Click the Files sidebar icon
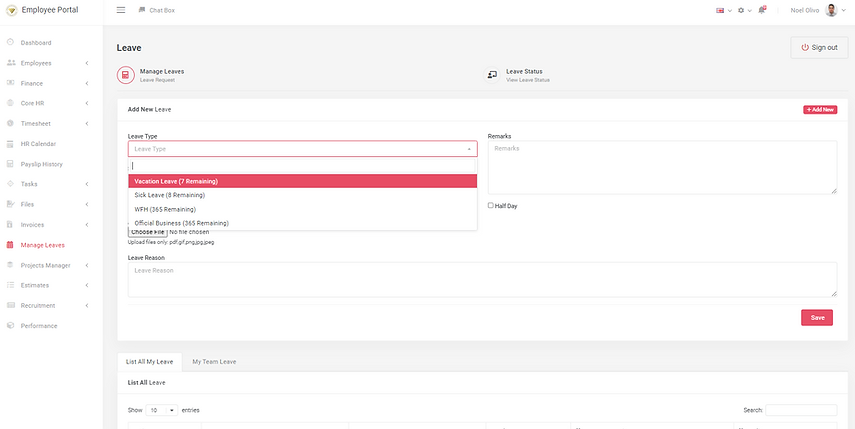Screen dimensions: 855x429 pyautogui.click(x=10, y=204)
